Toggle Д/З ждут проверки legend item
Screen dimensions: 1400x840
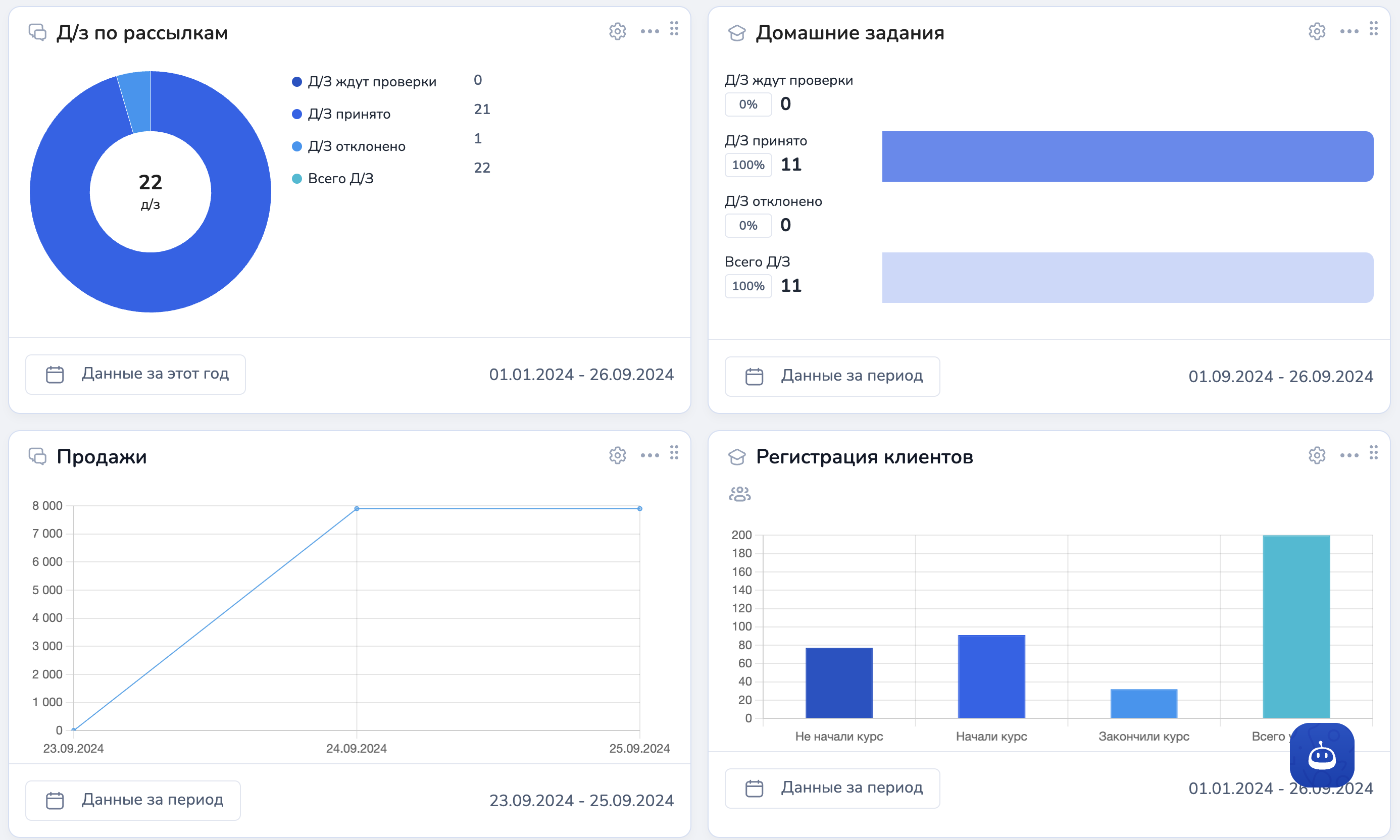pyautogui.click(x=365, y=81)
